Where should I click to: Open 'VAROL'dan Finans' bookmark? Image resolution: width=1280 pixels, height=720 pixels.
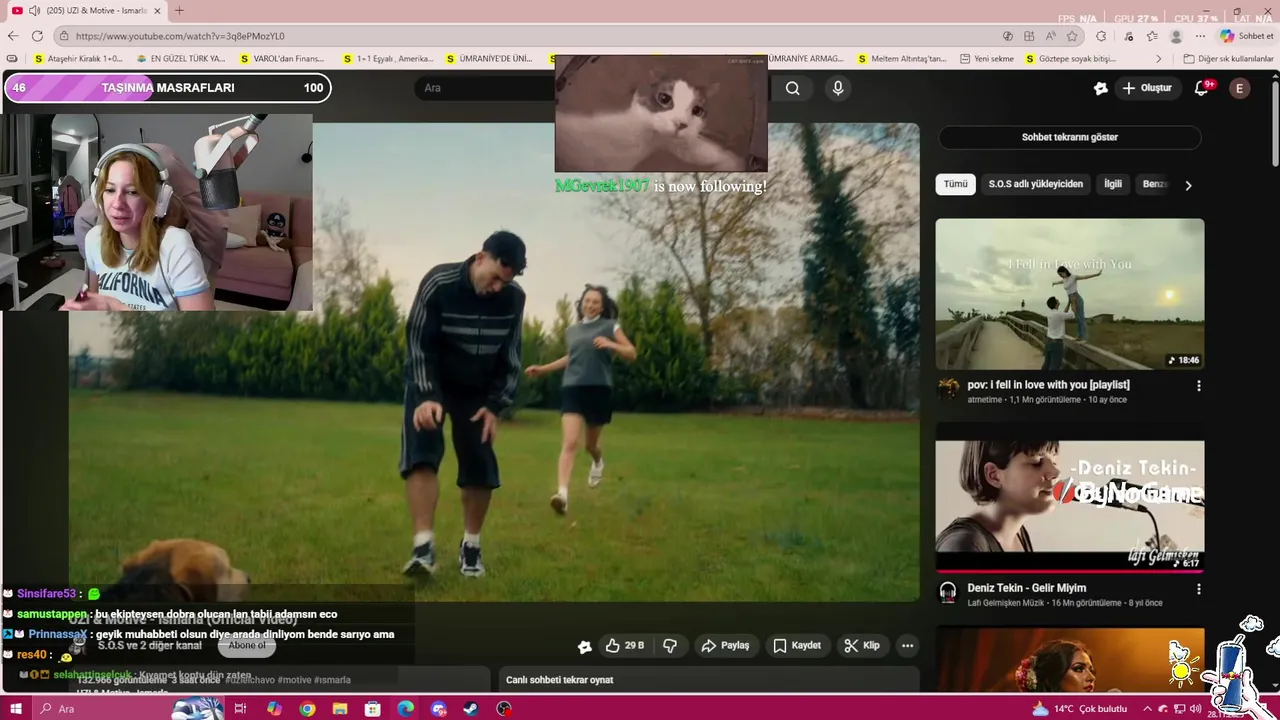click(283, 59)
